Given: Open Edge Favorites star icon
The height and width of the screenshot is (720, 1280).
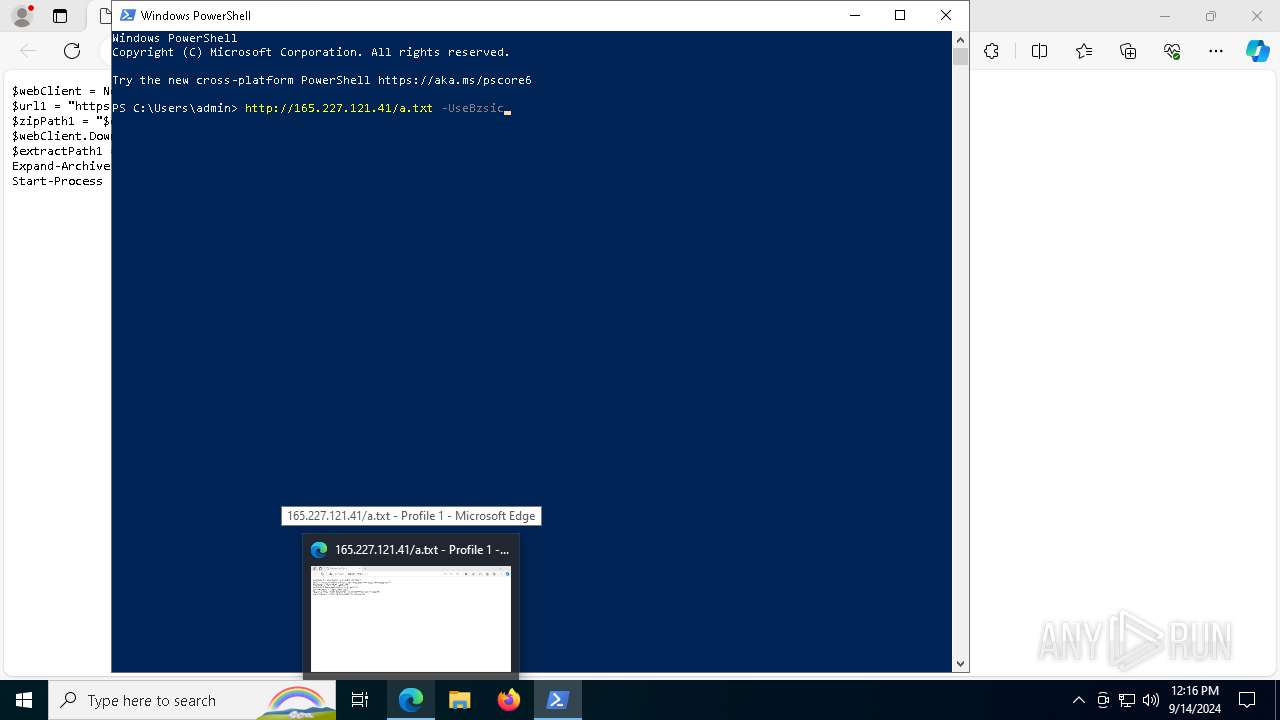Looking at the screenshot, I should pyautogui.click(x=1084, y=51).
